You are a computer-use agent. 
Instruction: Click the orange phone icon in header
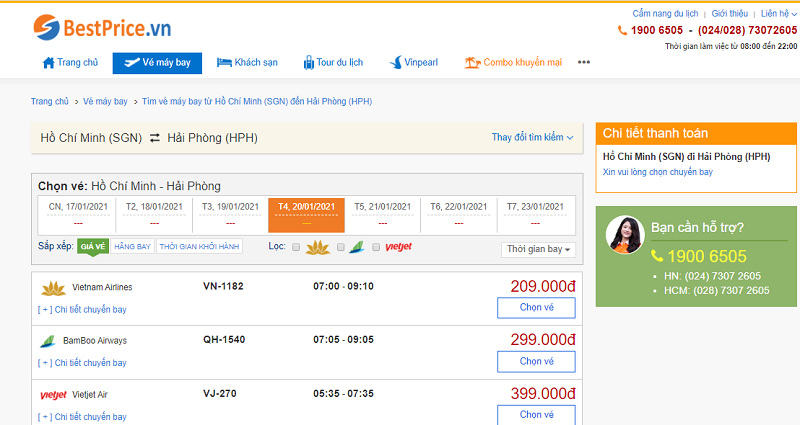(x=622, y=31)
